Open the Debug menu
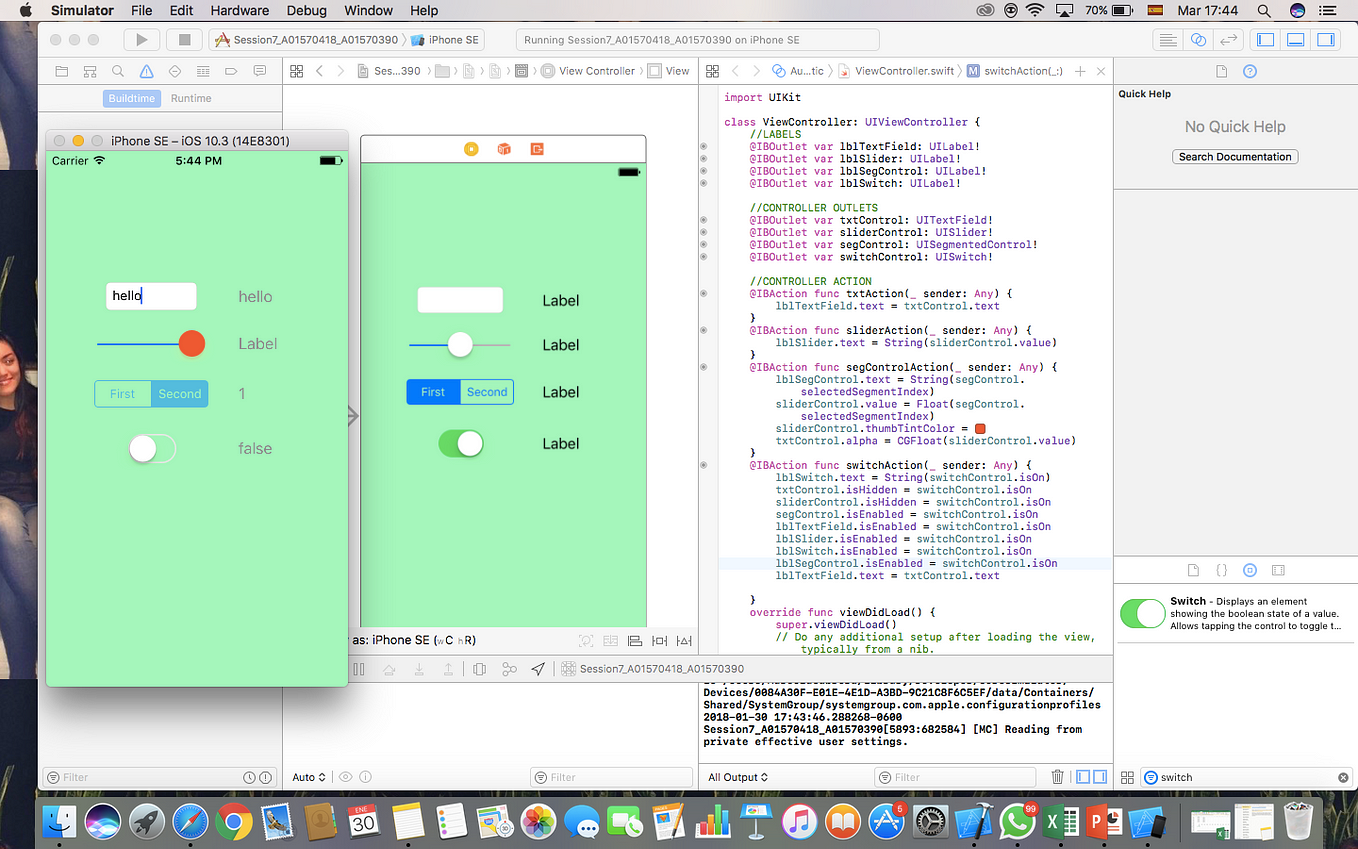Image resolution: width=1358 pixels, height=849 pixels. (307, 10)
